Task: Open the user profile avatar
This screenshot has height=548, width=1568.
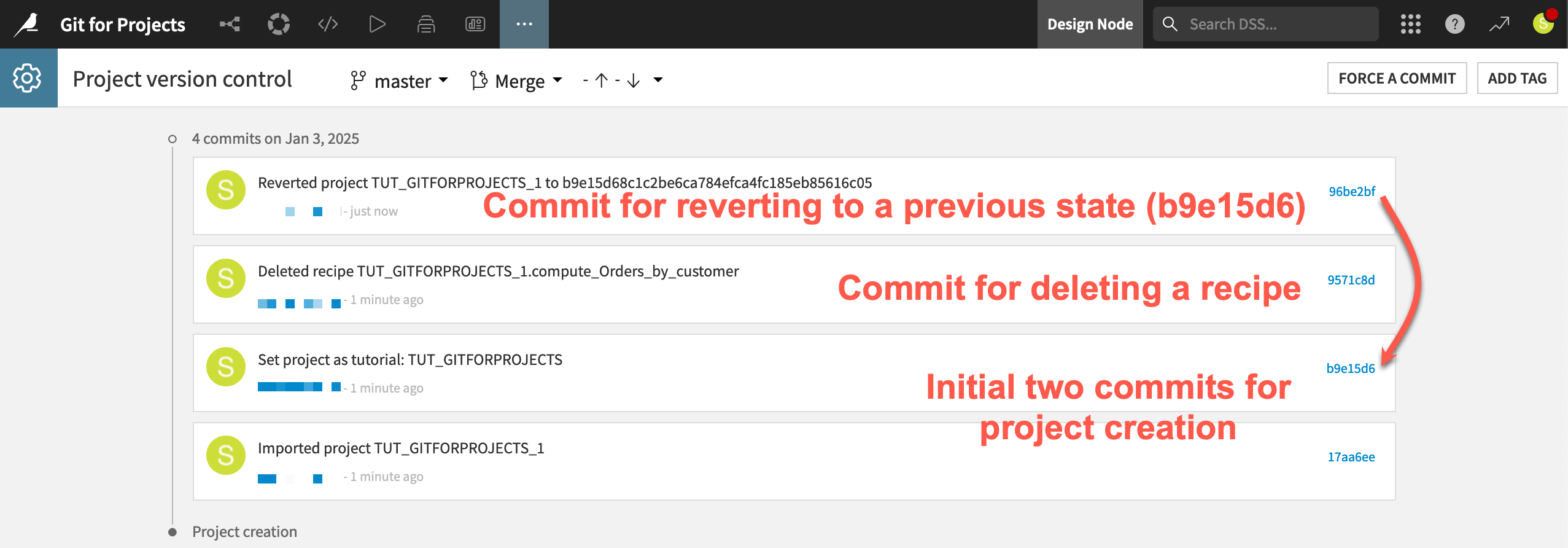Action: pos(1543,24)
